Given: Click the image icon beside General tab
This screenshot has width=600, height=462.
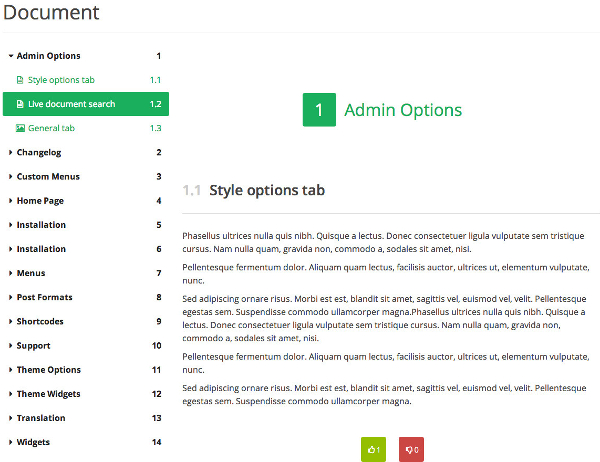Looking at the screenshot, I should coord(20,128).
